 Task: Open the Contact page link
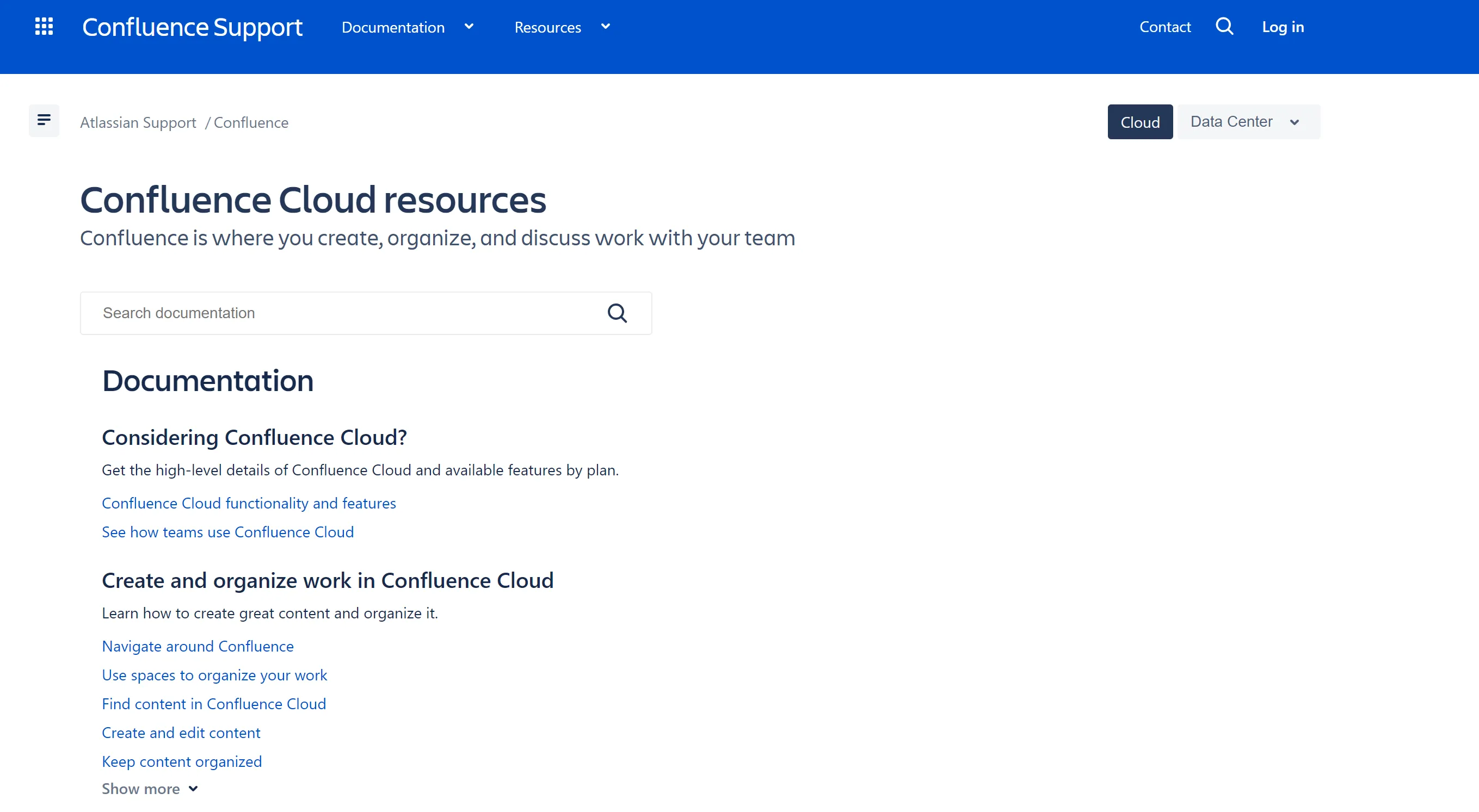pyautogui.click(x=1165, y=27)
